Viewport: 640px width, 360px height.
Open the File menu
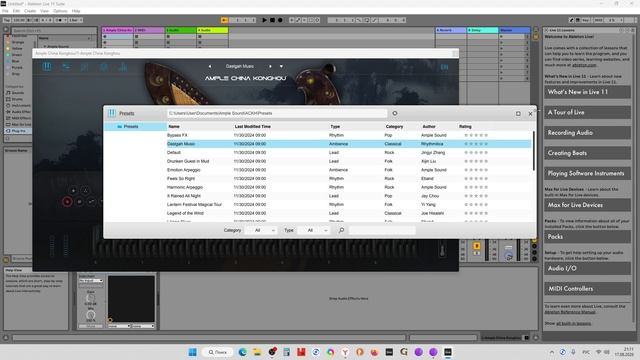pyautogui.click(x=5, y=11)
